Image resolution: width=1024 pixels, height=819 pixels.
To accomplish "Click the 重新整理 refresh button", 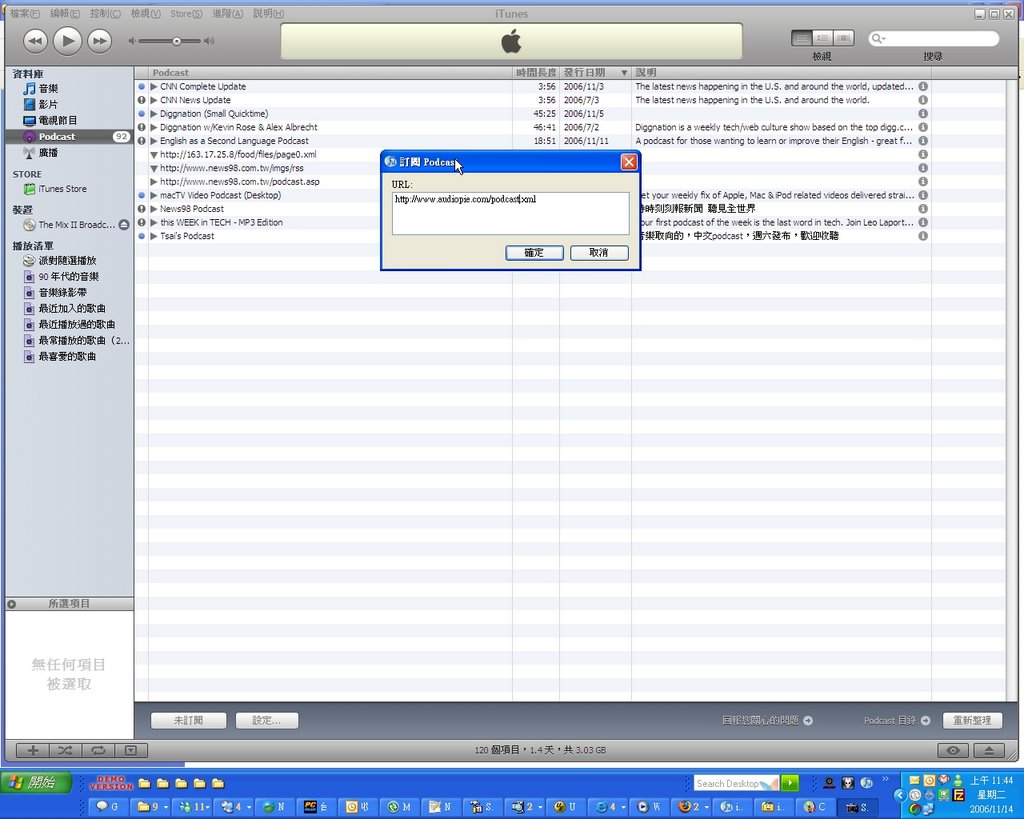I will tap(972, 720).
